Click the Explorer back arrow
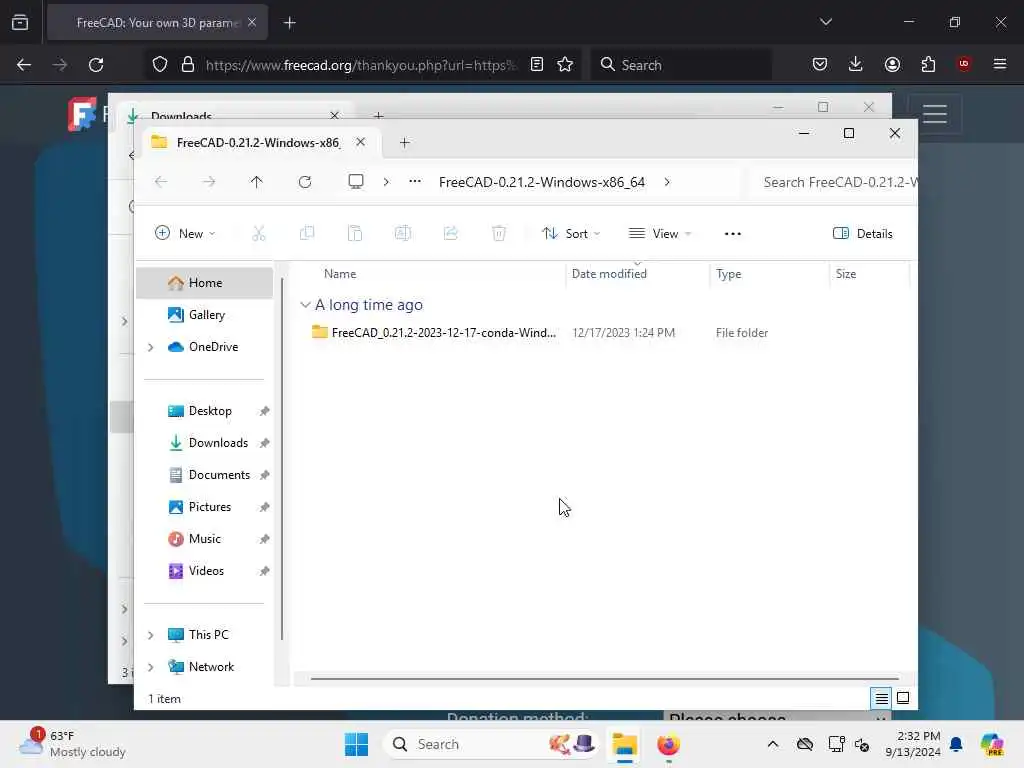This screenshot has height=768, width=1024. tap(161, 182)
